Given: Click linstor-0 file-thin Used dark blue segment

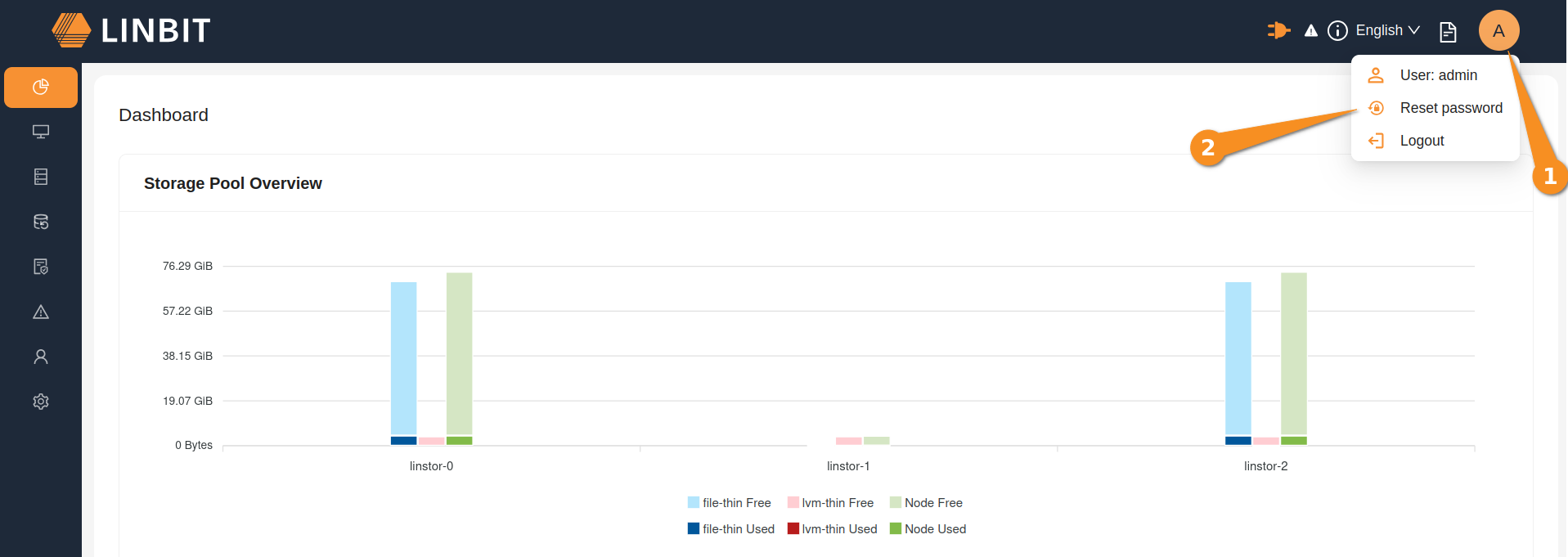Looking at the screenshot, I should click(x=404, y=441).
